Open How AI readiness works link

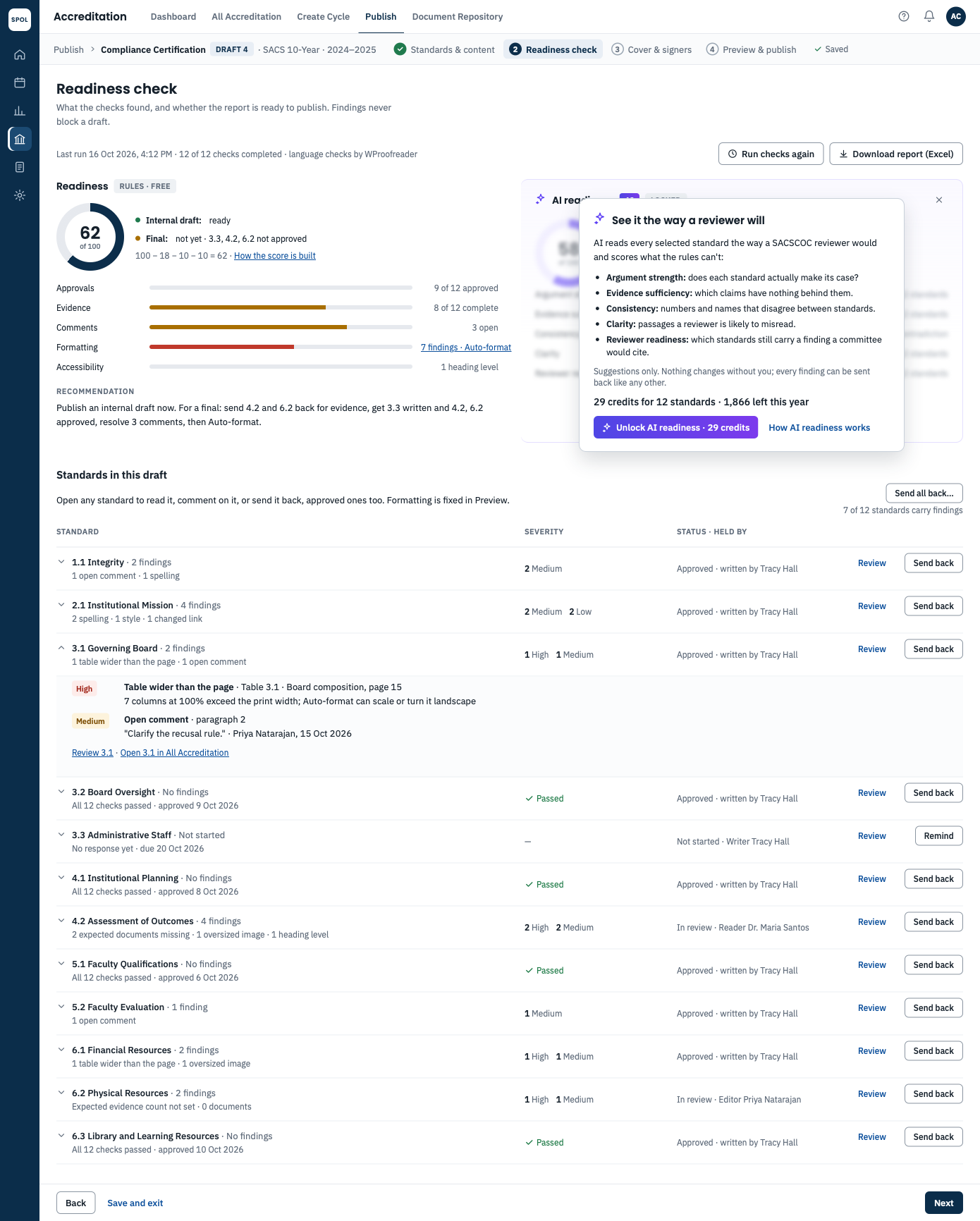coord(819,428)
